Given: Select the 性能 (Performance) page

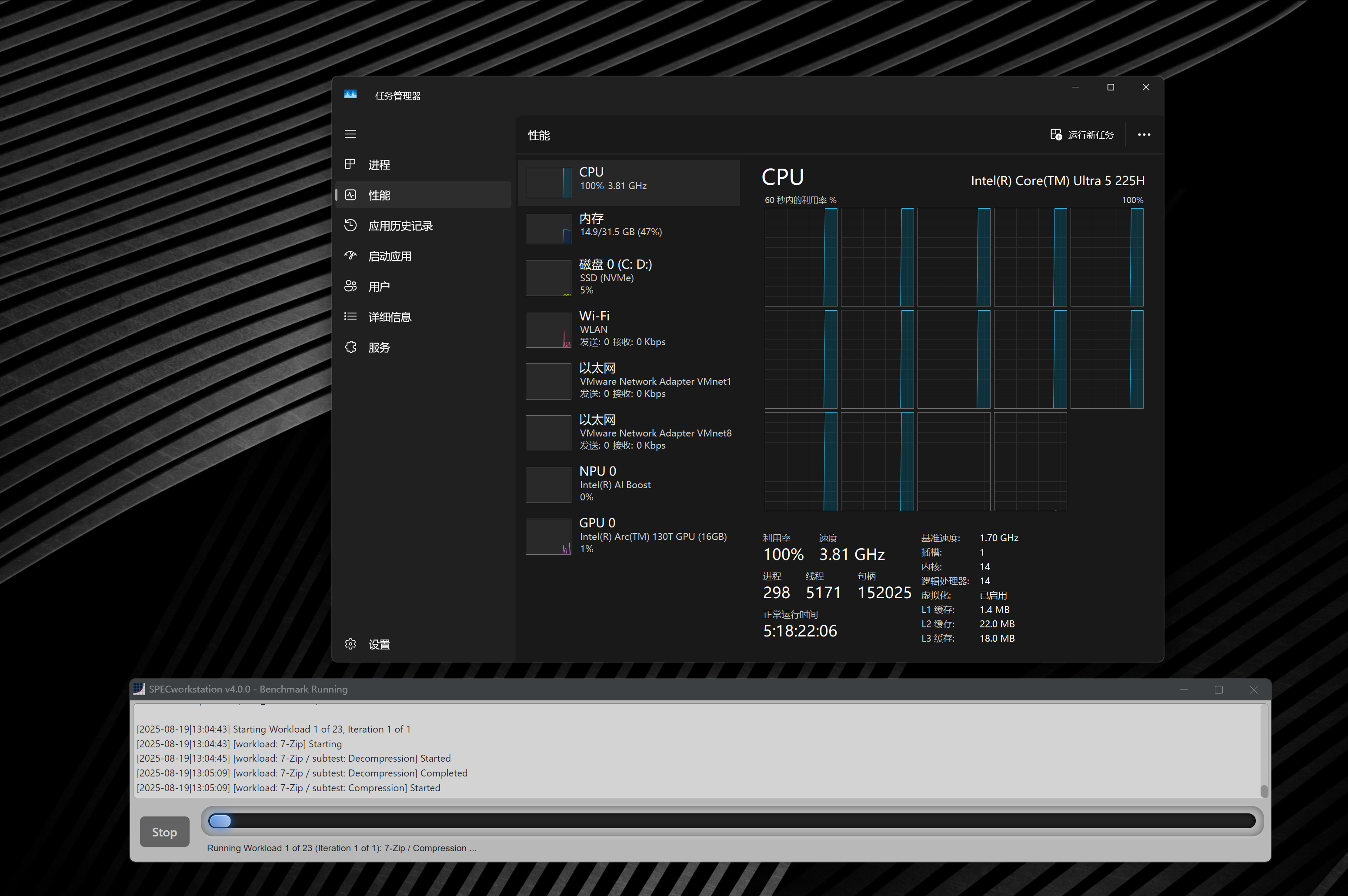Looking at the screenshot, I should pos(424,195).
